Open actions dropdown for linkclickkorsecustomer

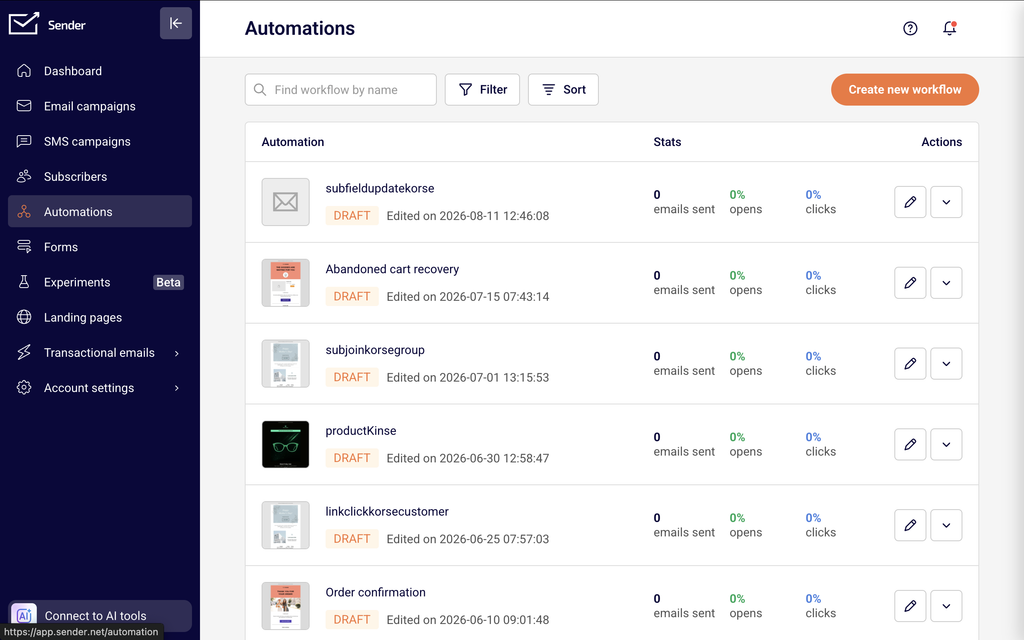click(x=946, y=525)
